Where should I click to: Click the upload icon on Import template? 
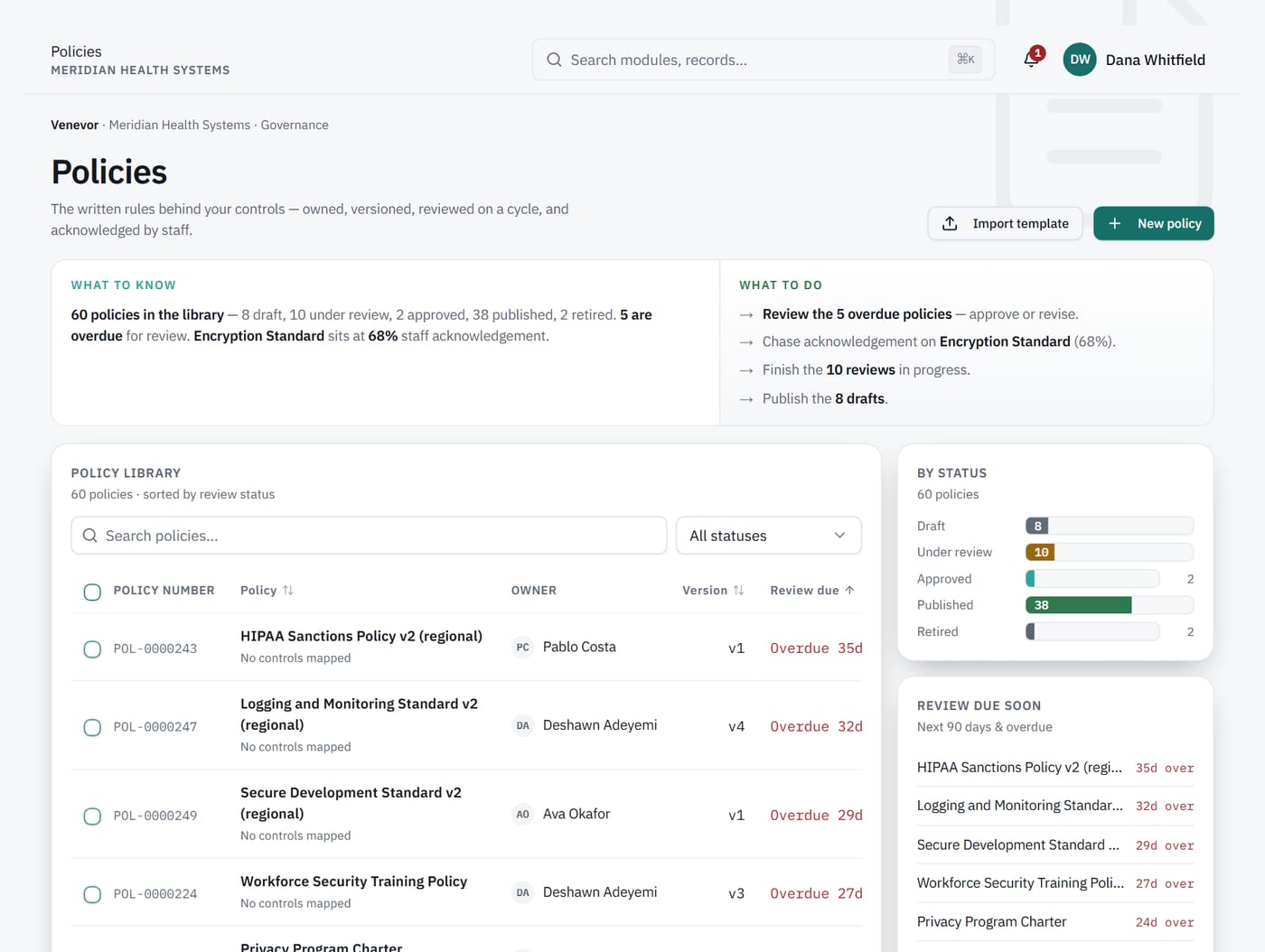point(950,223)
